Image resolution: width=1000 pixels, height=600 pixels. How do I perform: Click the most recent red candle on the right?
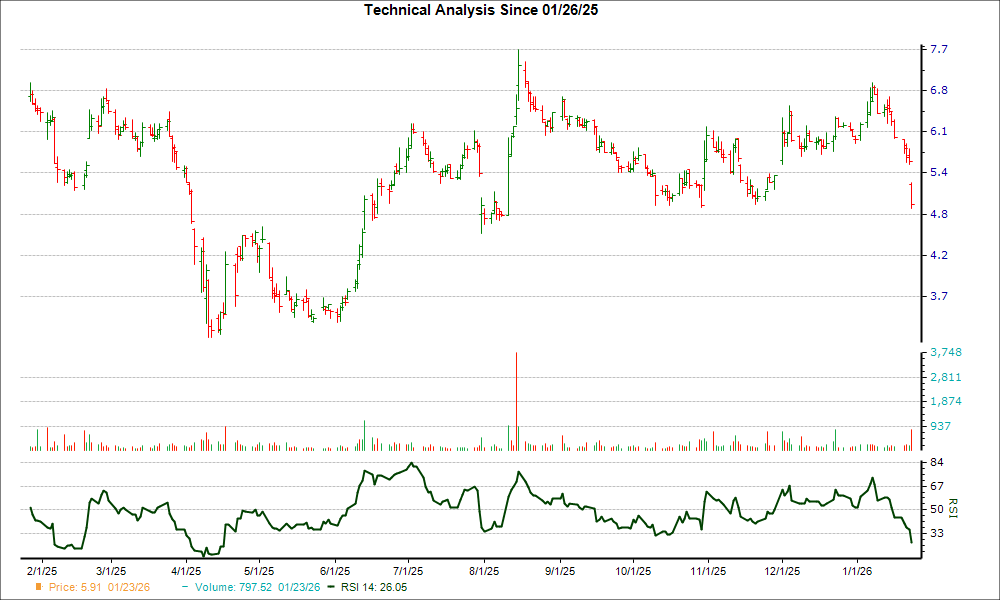pos(913,195)
